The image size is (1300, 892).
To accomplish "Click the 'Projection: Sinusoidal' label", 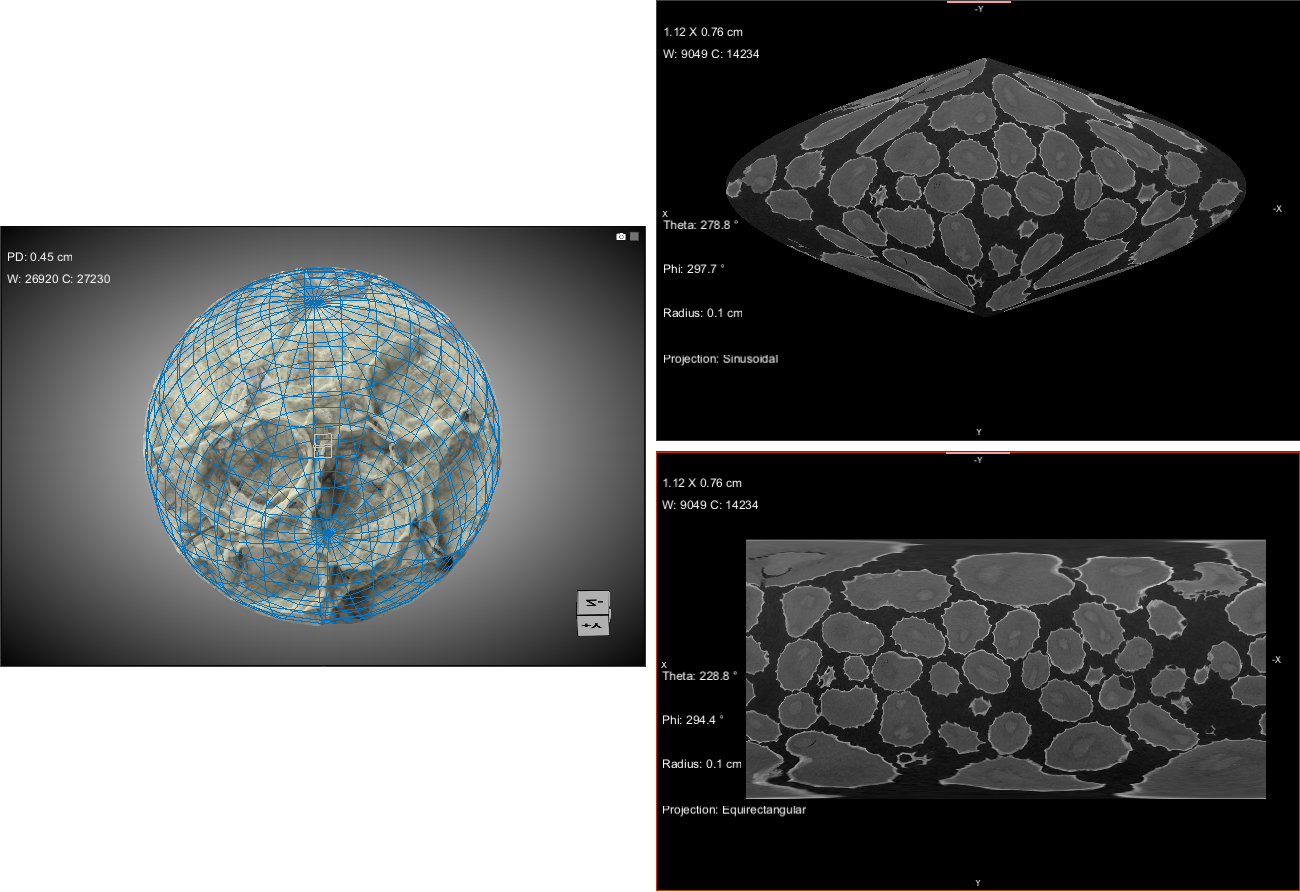I will 720,359.
